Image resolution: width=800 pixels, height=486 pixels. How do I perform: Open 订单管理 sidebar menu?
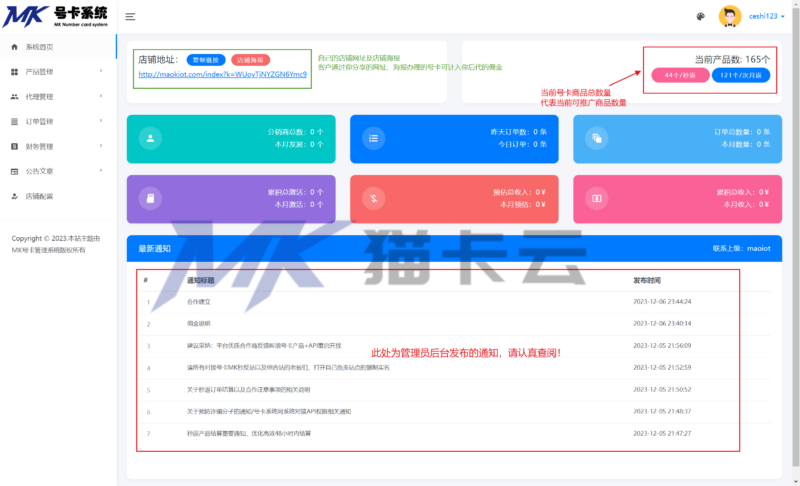pyautogui.click(x=58, y=121)
